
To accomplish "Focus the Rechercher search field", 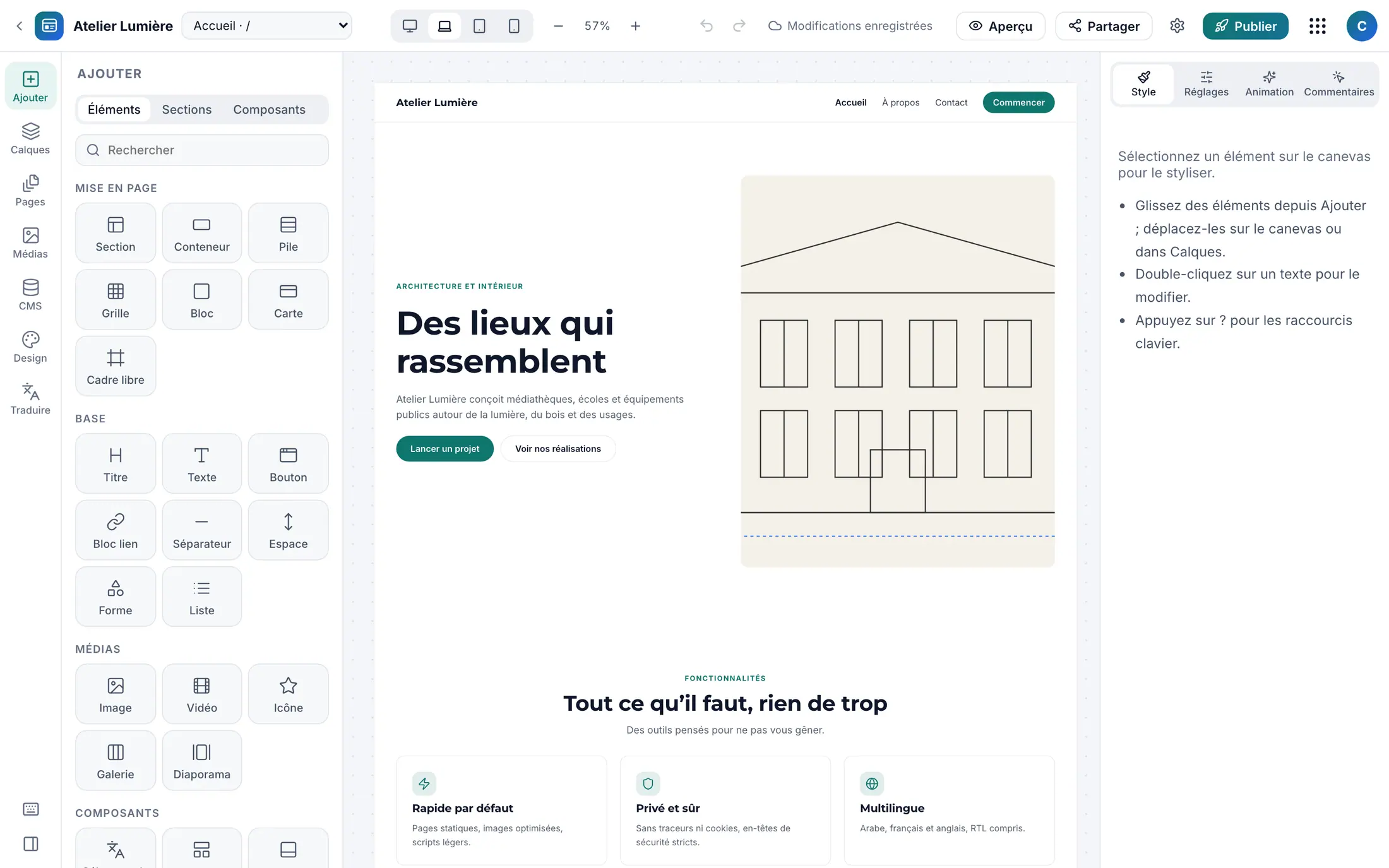I will tap(202, 150).
